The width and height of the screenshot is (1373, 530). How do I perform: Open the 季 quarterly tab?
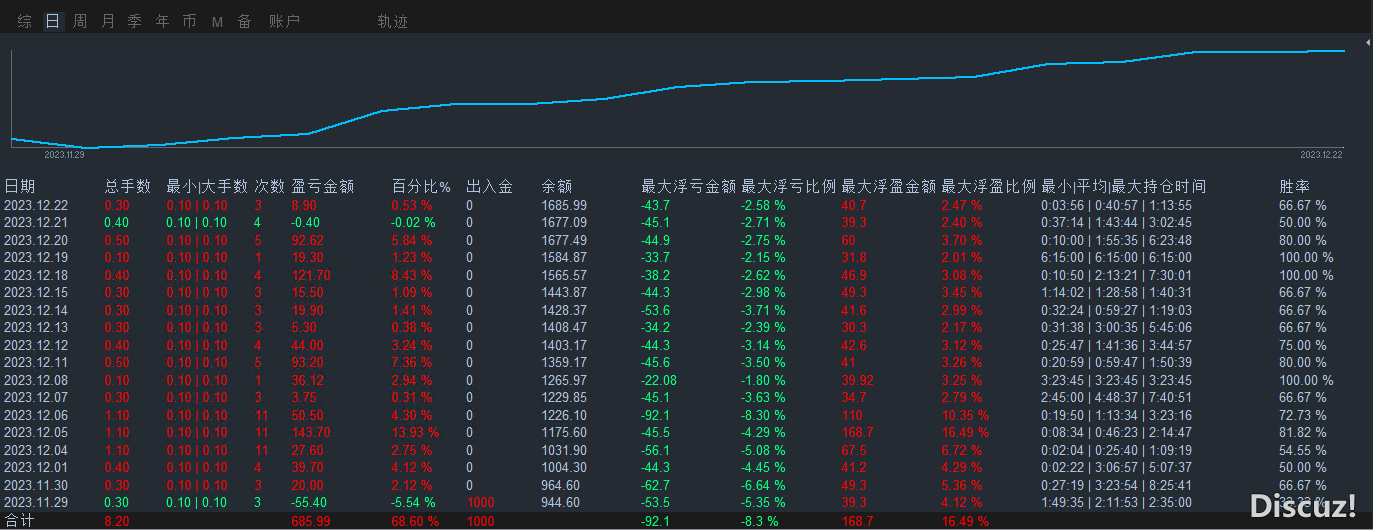(135, 21)
